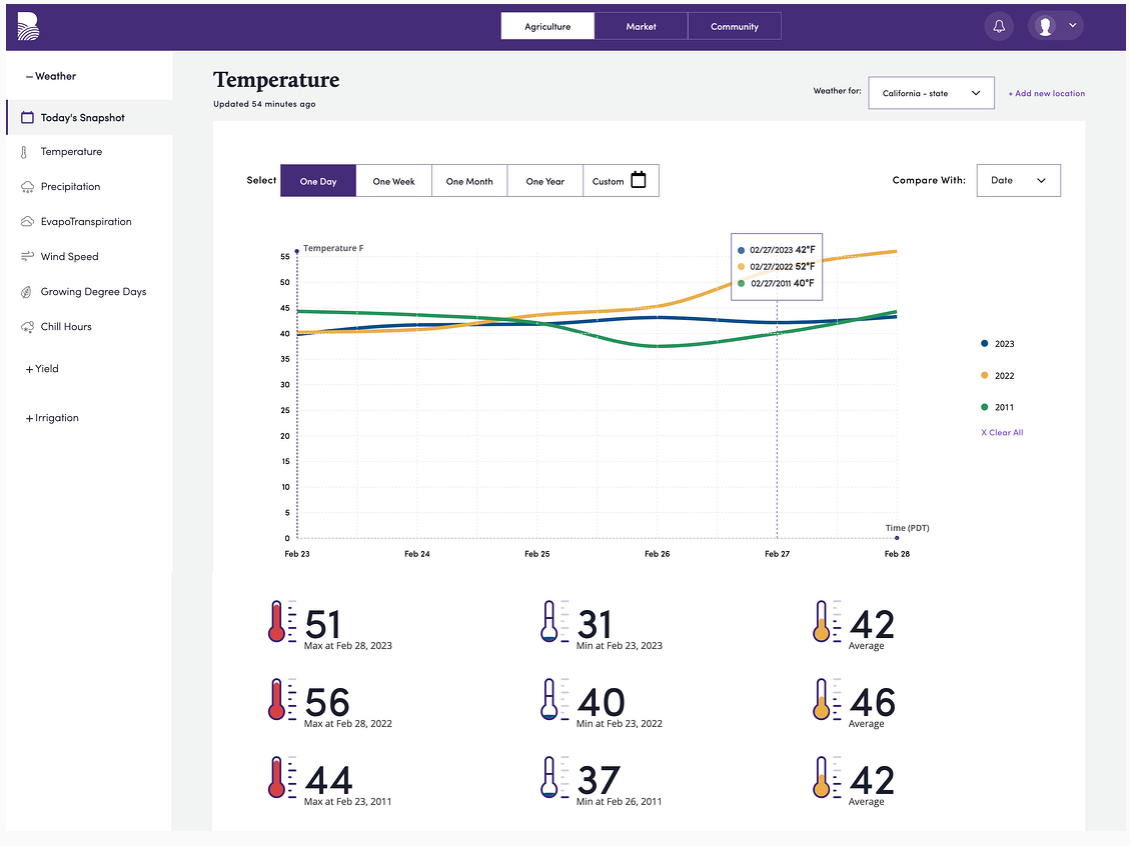The image size is (1130, 846).
Task: Click the rain cloud Precipitation icon
Action: (27, 187)
